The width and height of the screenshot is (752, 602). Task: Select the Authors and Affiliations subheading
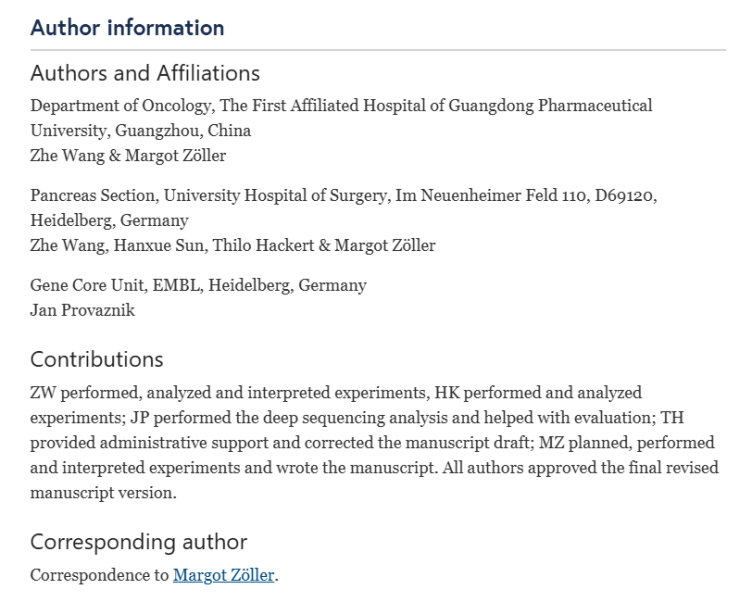pyautogui.click(x=145, y=73)
